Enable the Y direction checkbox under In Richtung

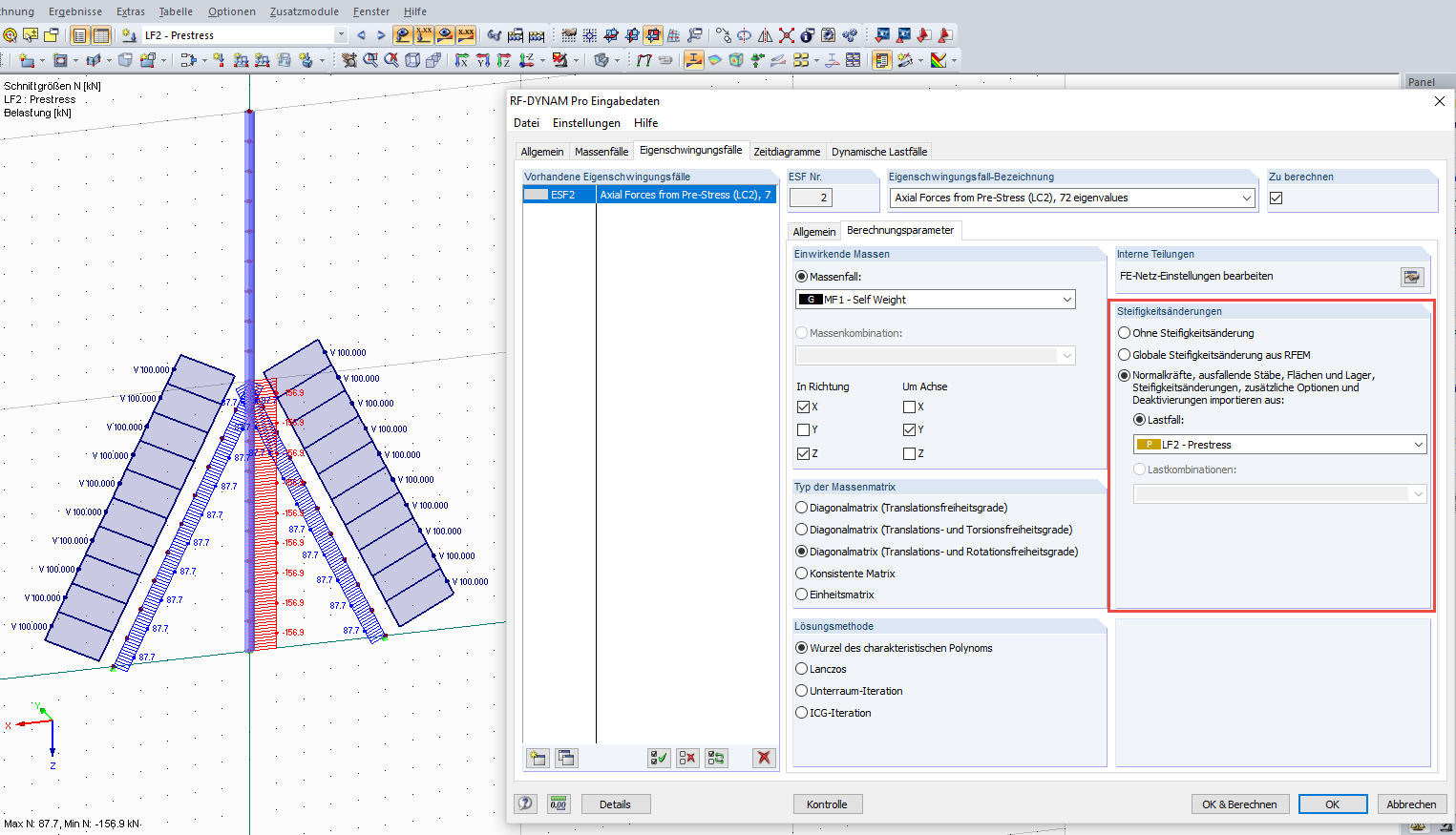tap(803, 430)
